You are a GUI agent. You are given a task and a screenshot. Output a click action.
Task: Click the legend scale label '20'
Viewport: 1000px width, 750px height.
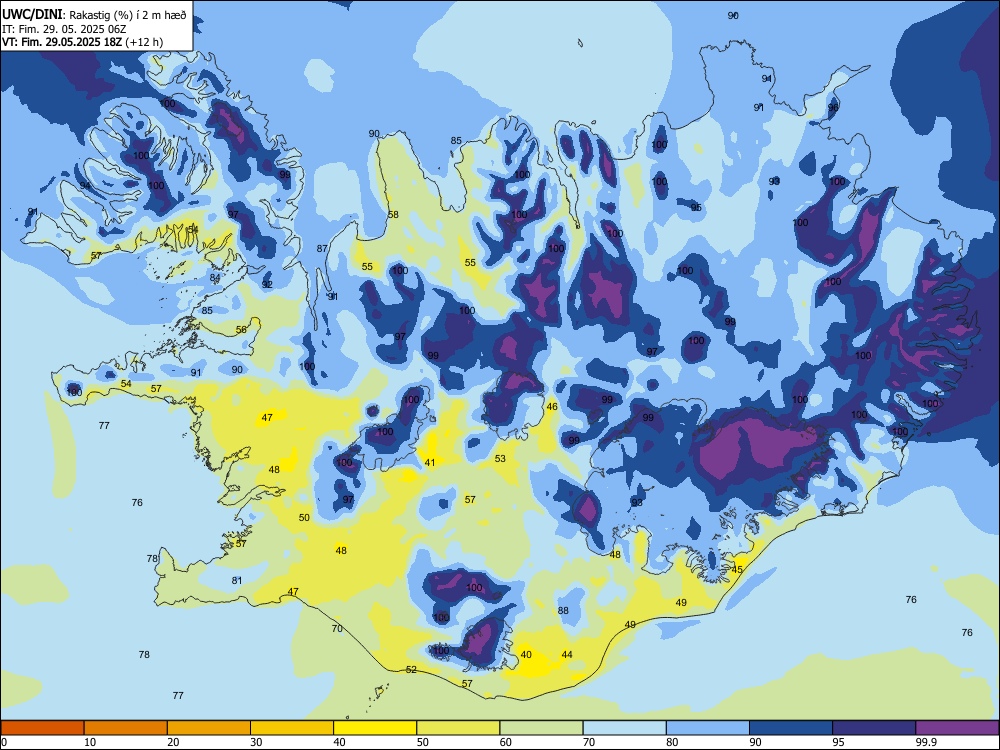click(173, 742)
